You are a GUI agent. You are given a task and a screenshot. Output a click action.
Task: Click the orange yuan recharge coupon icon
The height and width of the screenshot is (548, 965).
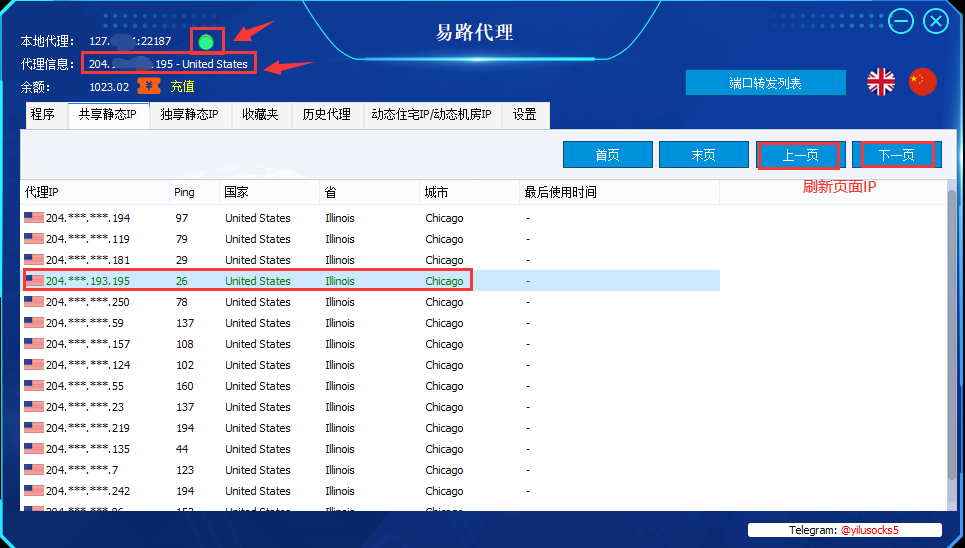click(x=149, y=86)
